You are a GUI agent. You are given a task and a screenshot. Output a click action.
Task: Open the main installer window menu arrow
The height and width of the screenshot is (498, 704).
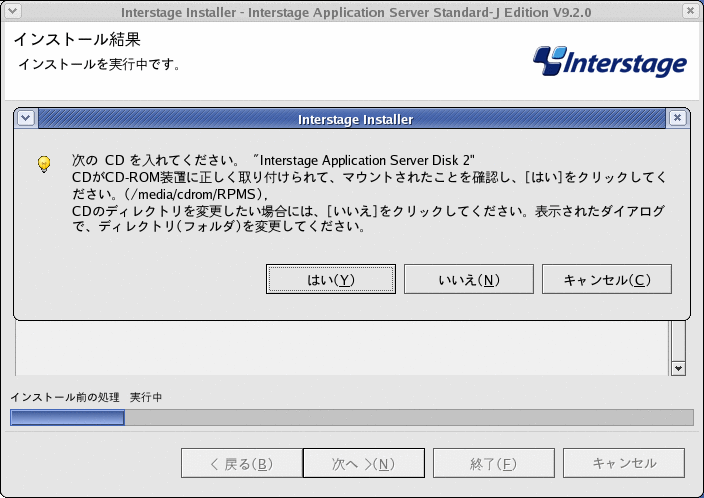tap(12, 11)
